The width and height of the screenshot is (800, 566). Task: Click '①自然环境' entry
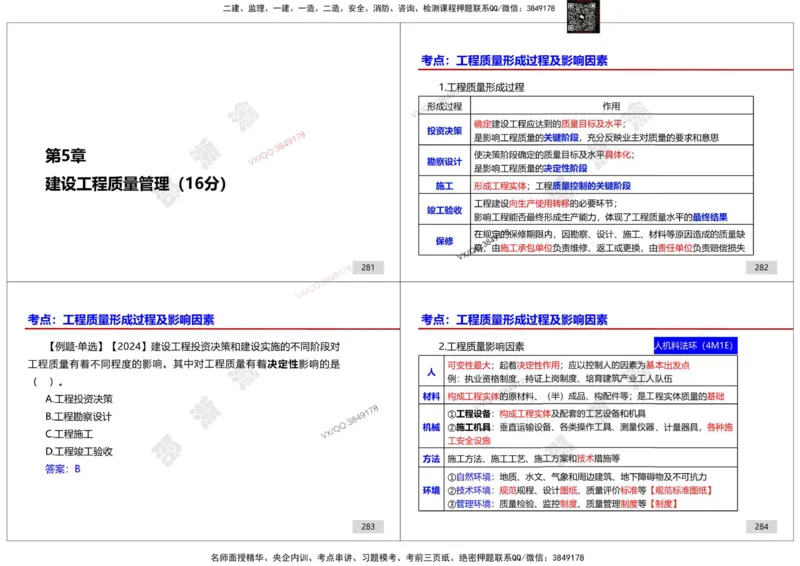(x=469, y=477)
